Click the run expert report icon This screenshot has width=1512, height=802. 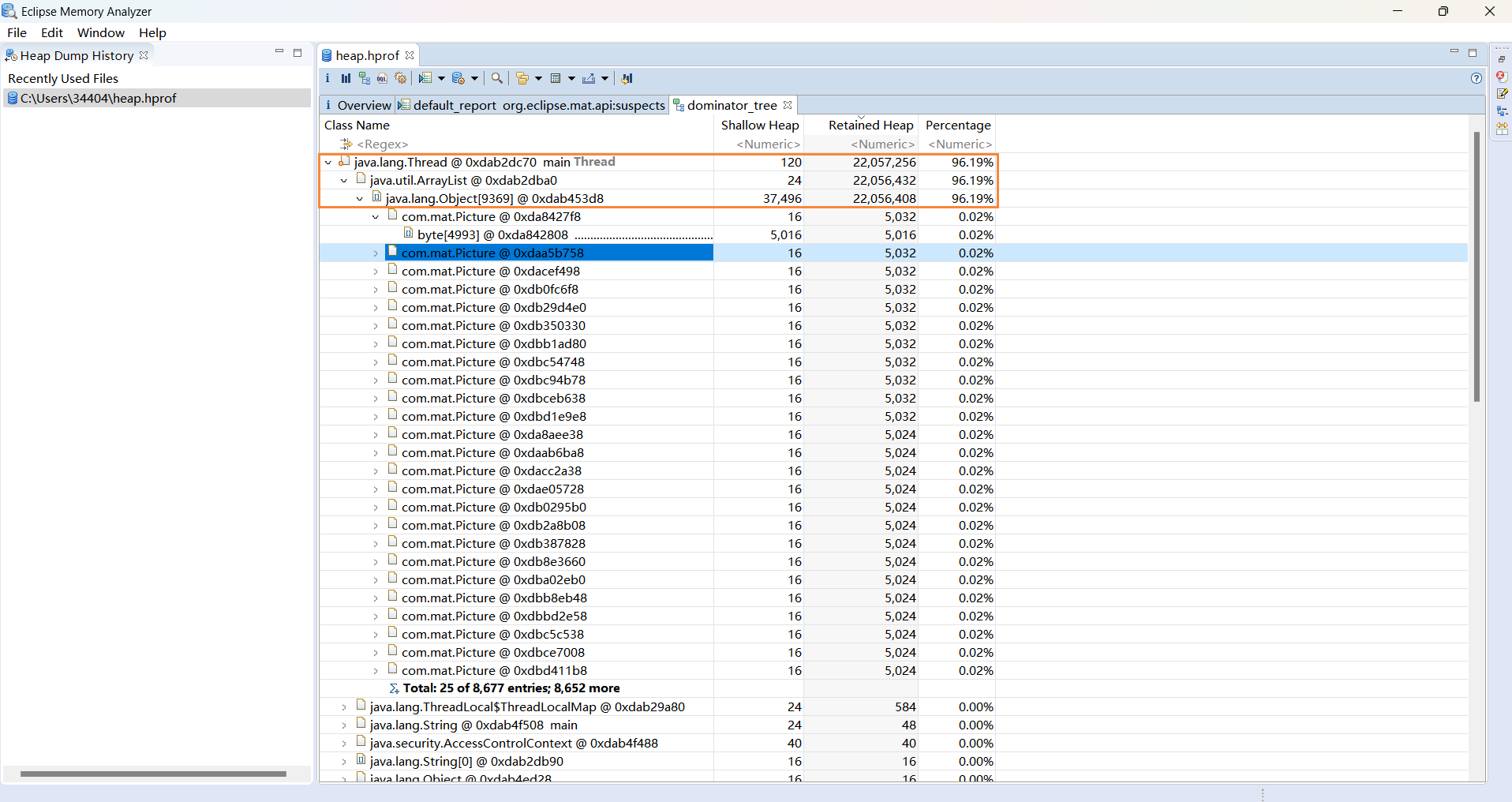425,78
